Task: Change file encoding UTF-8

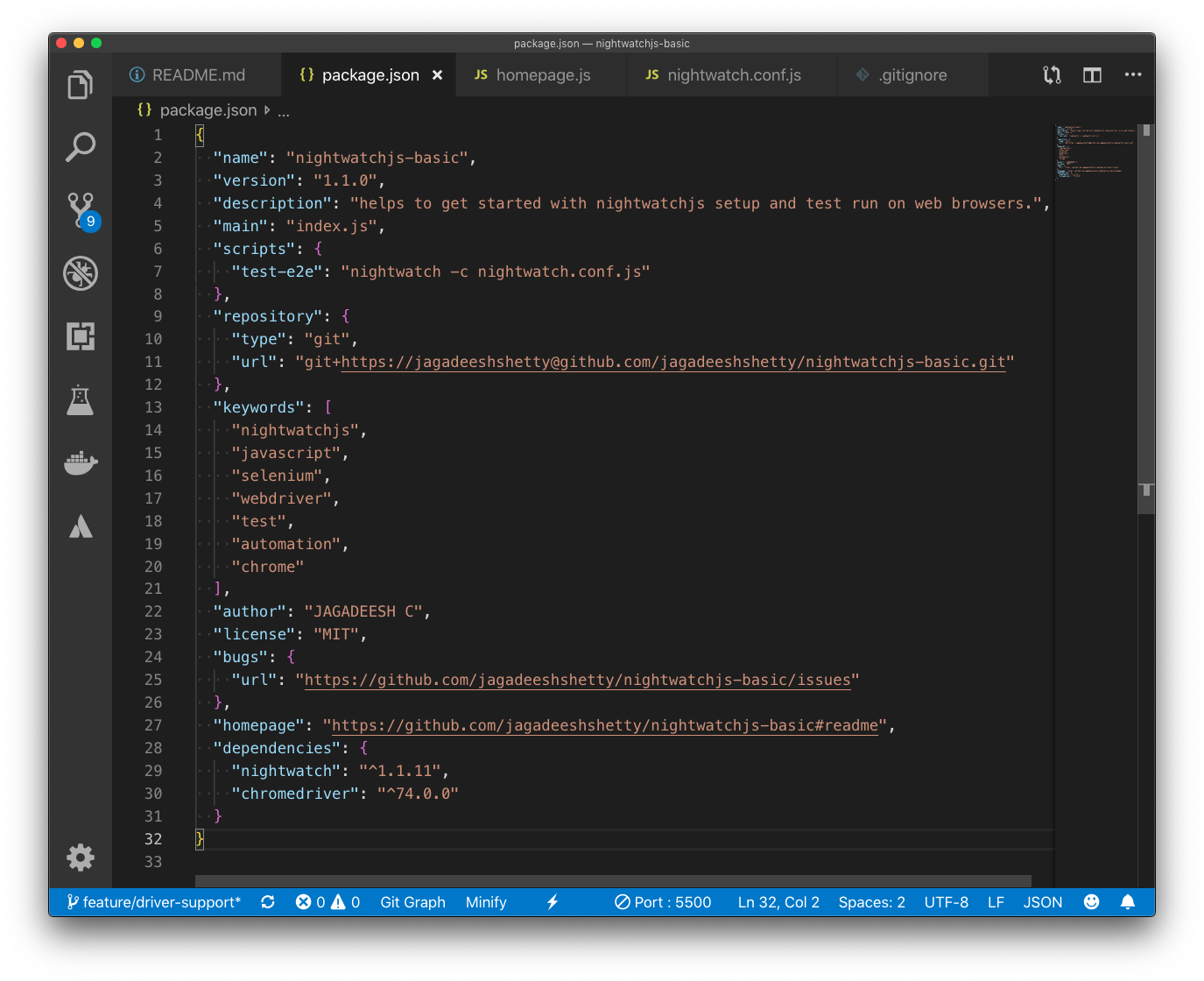Action: click(x=946, y=902)
